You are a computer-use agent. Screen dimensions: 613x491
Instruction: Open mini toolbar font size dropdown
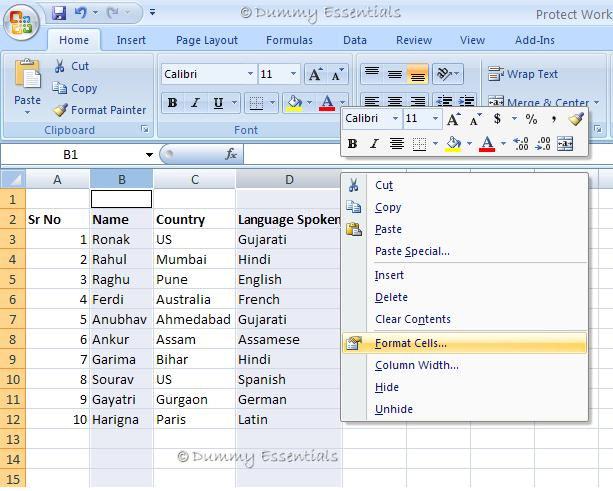click(x=435, y=118)
